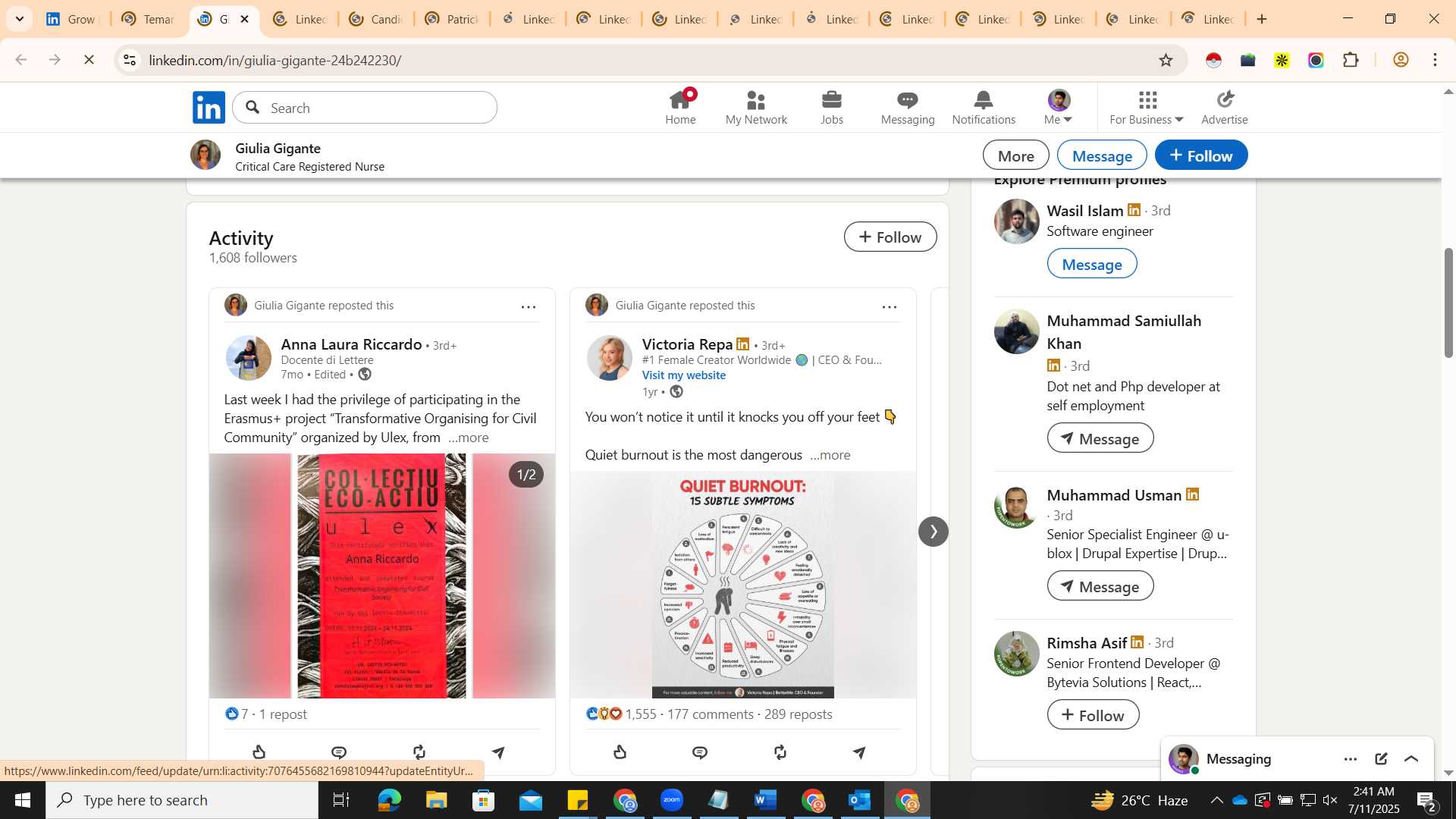Viewport: 1456px width, 819px height.
Task: Show next activity posts with arrow
Action: (934, 531)
